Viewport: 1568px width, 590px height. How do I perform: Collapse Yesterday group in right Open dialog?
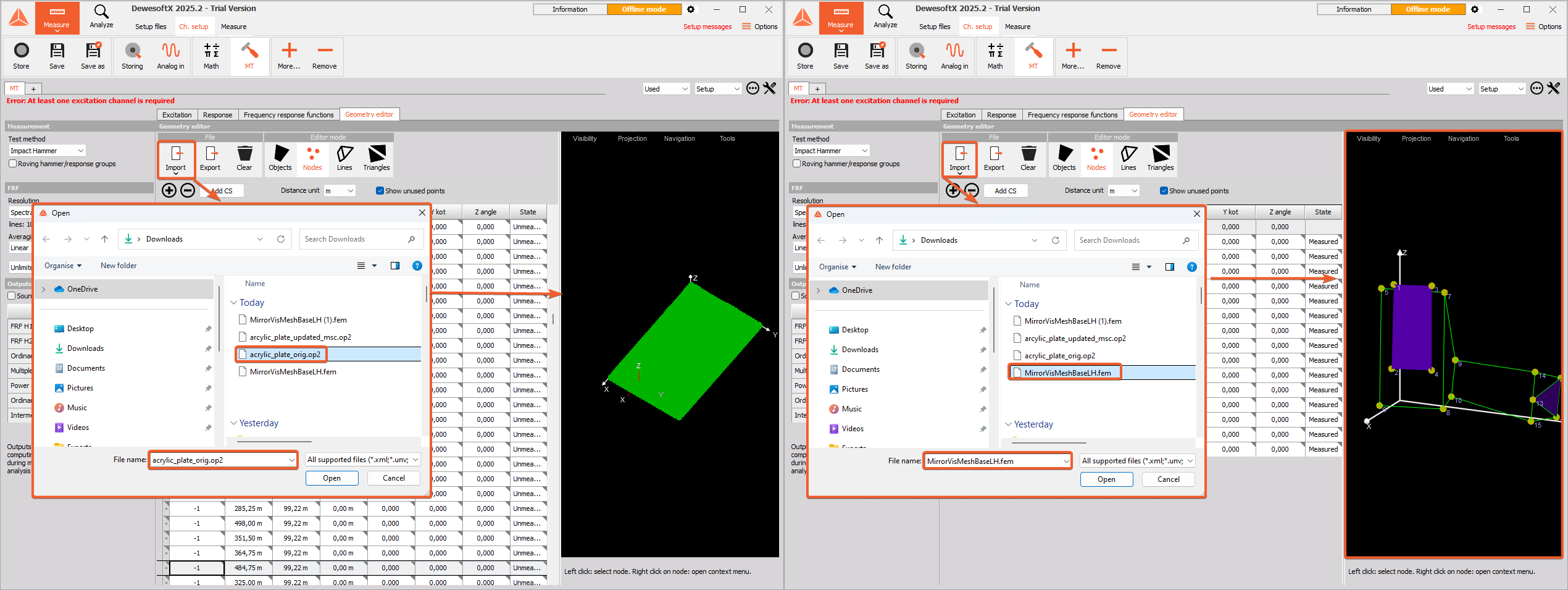pyautogui.click(x=1009, y=424)
